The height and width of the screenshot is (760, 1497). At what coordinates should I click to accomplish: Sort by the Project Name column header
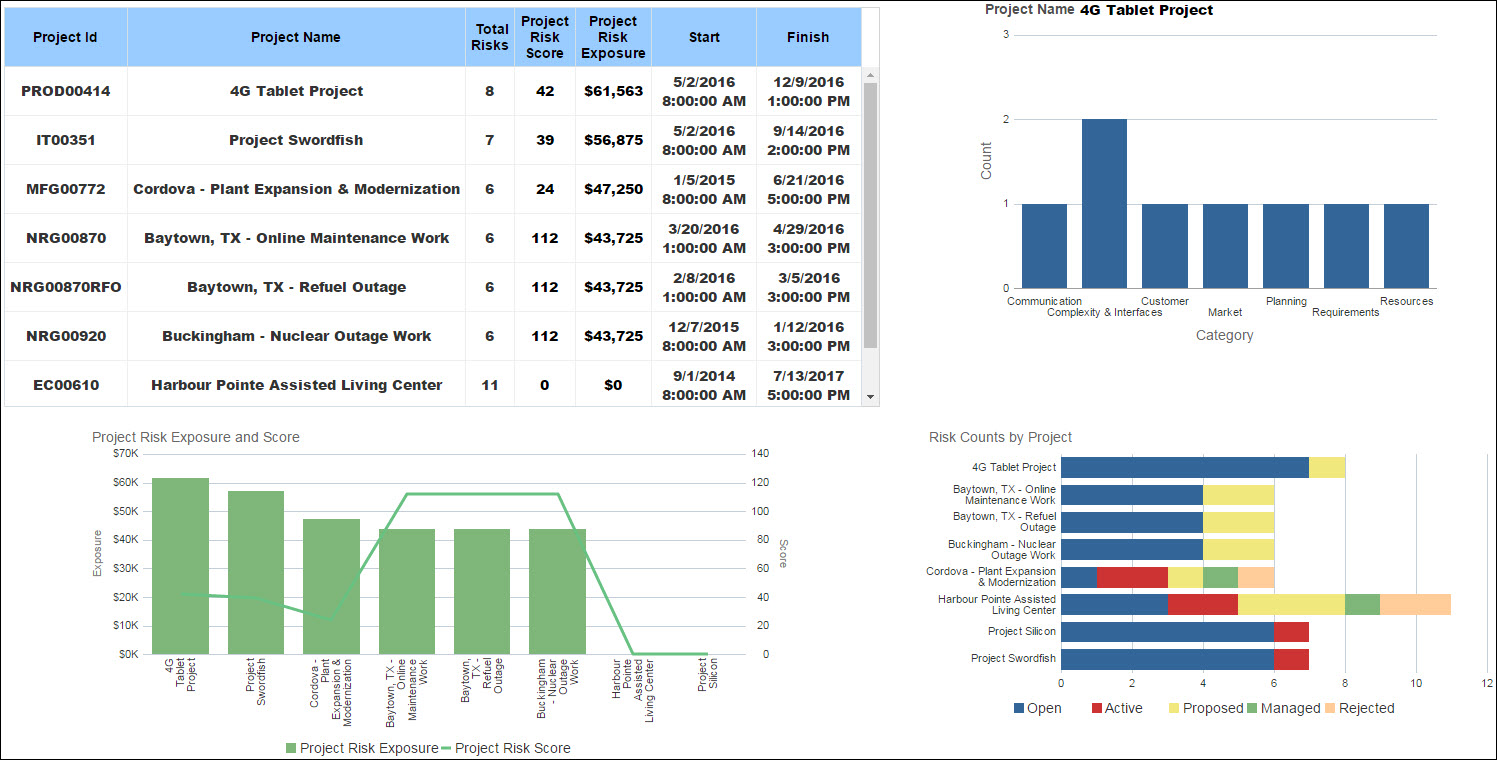tap(296, 37)
